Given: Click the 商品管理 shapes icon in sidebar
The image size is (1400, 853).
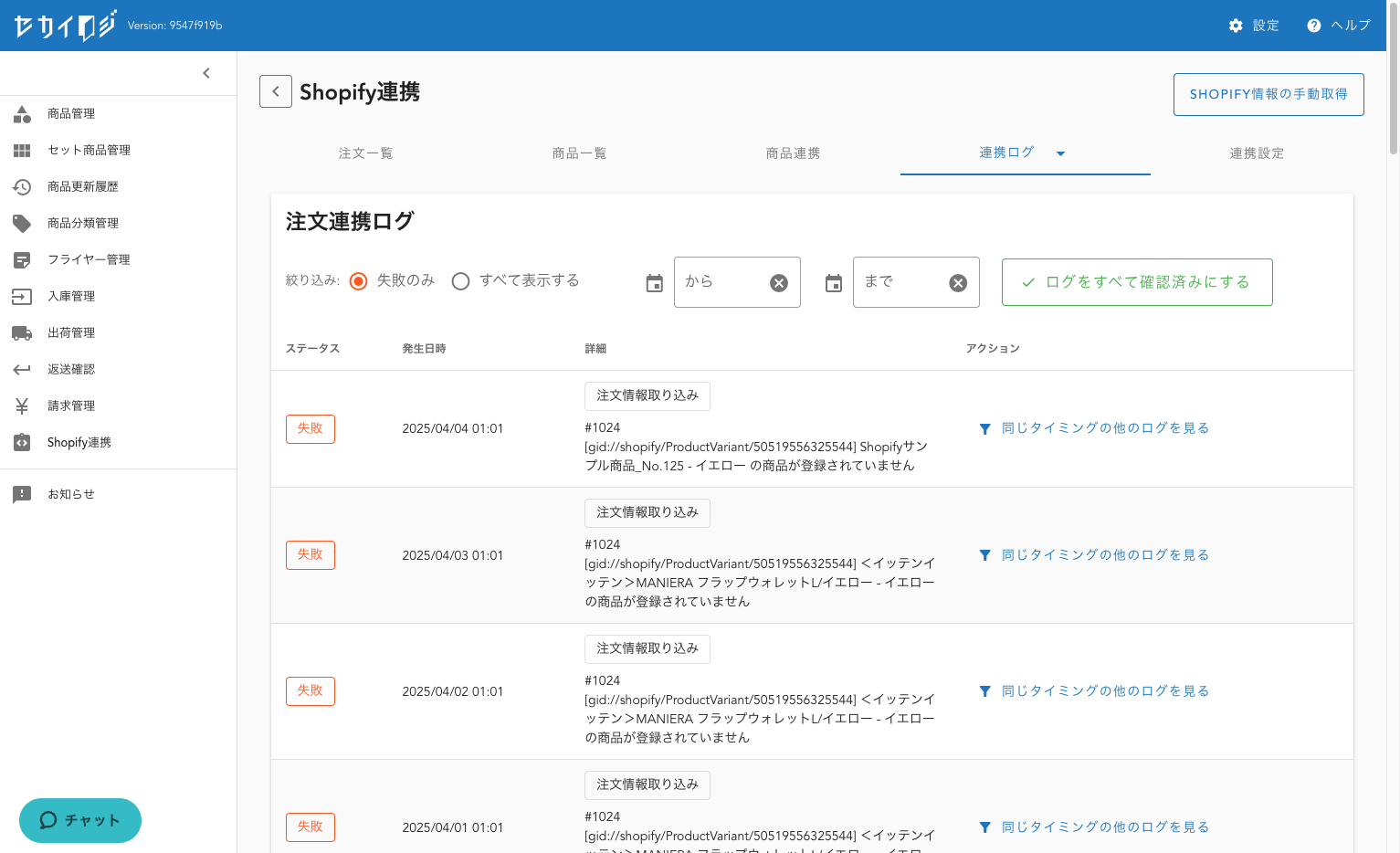Looking at the screenshot, I should 22,114.
